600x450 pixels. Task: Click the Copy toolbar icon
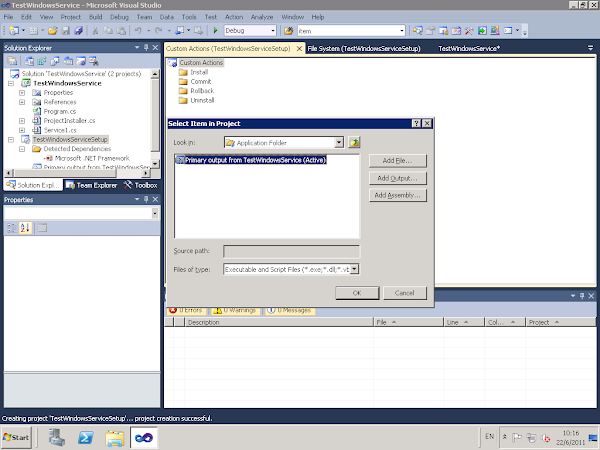pos(108,31)
